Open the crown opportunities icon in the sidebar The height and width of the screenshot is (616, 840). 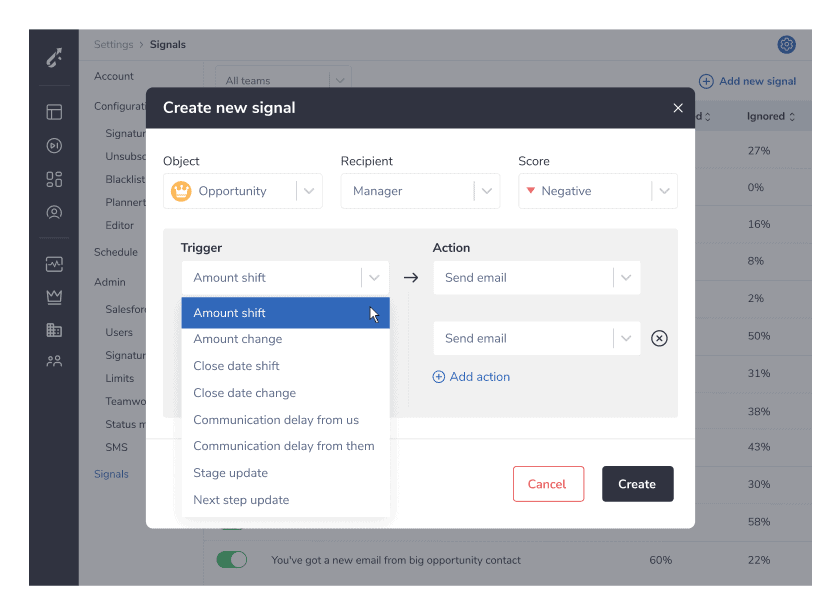pyautogui.click(x=54, y=297)
